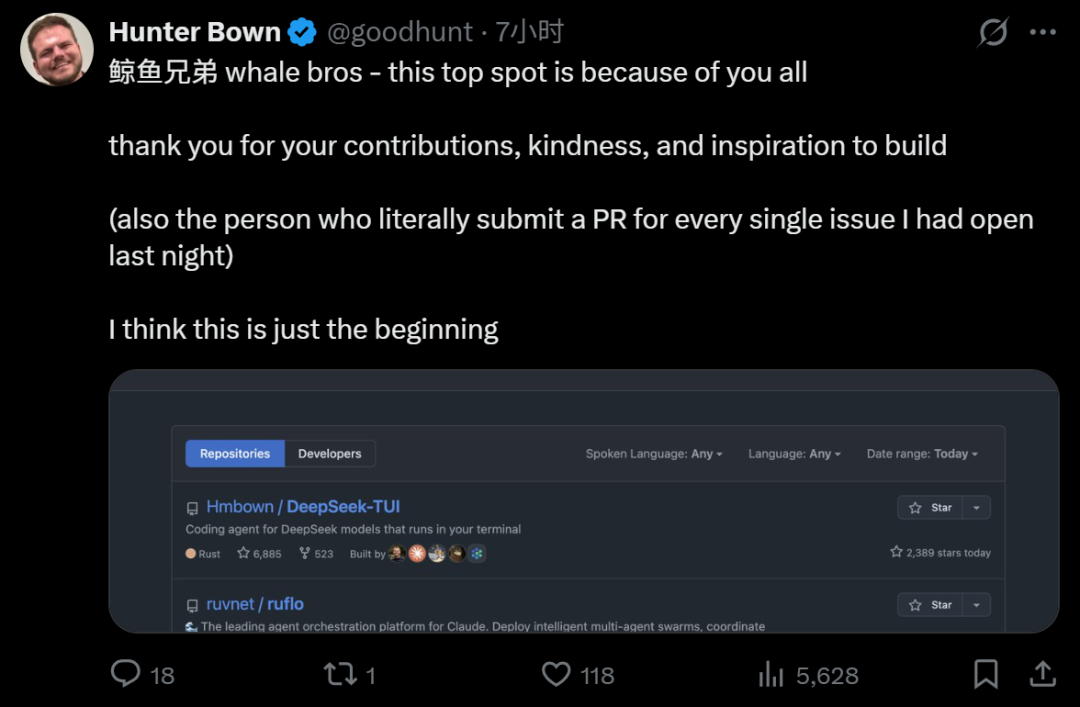Open the Grok slash-circle icon

click(x=993, y=32)
